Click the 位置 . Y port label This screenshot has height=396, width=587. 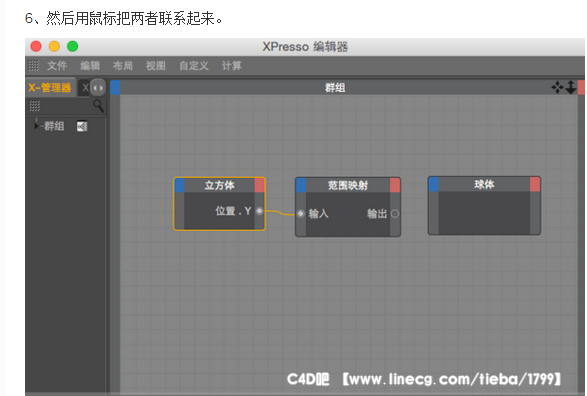[x=233, y=211]
